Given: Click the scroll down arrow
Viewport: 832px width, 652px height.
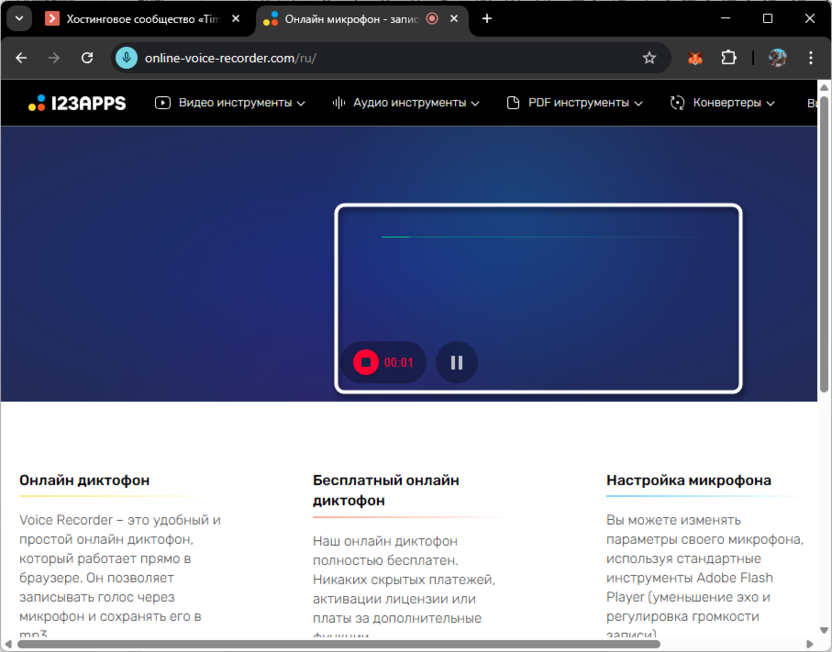Looking at the screenshot, I should coord(824,630).
